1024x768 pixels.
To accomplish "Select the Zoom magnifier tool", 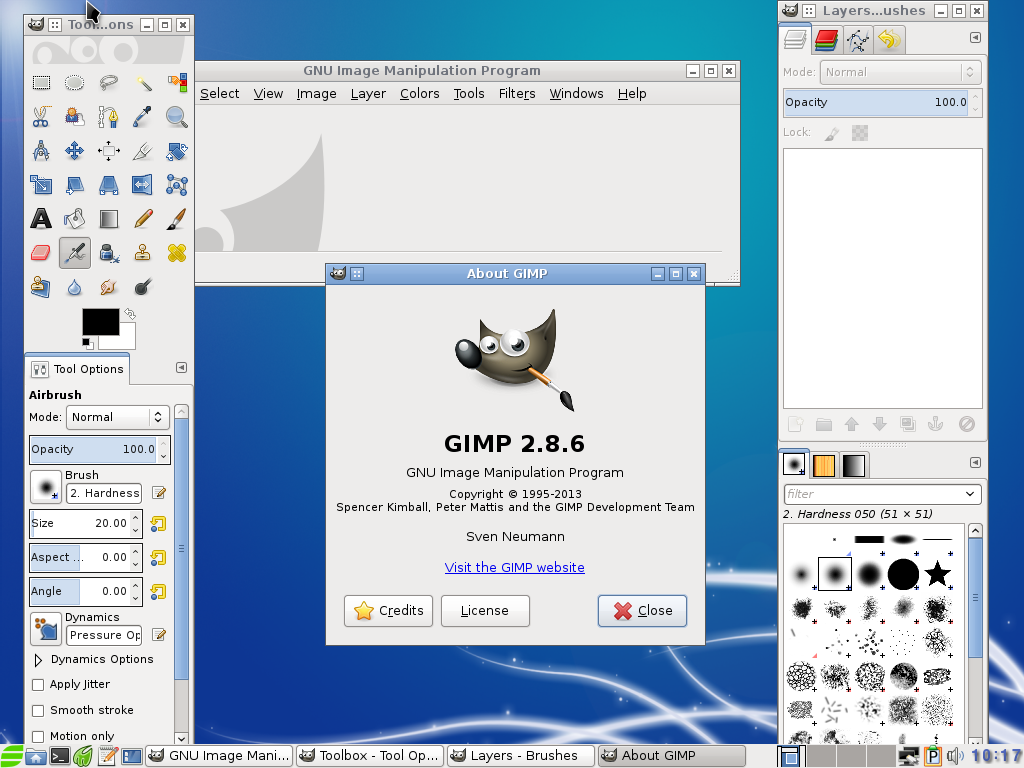I will point(176,117).
